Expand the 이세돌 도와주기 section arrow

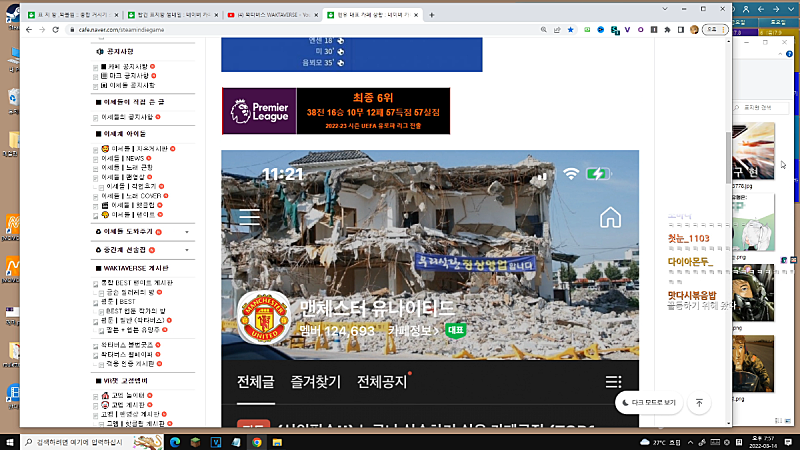click(187, 232)
